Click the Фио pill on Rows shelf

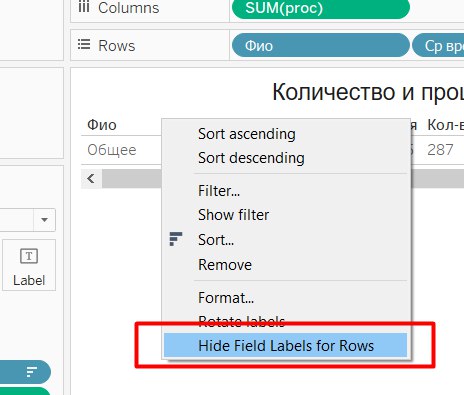[320, 45]
